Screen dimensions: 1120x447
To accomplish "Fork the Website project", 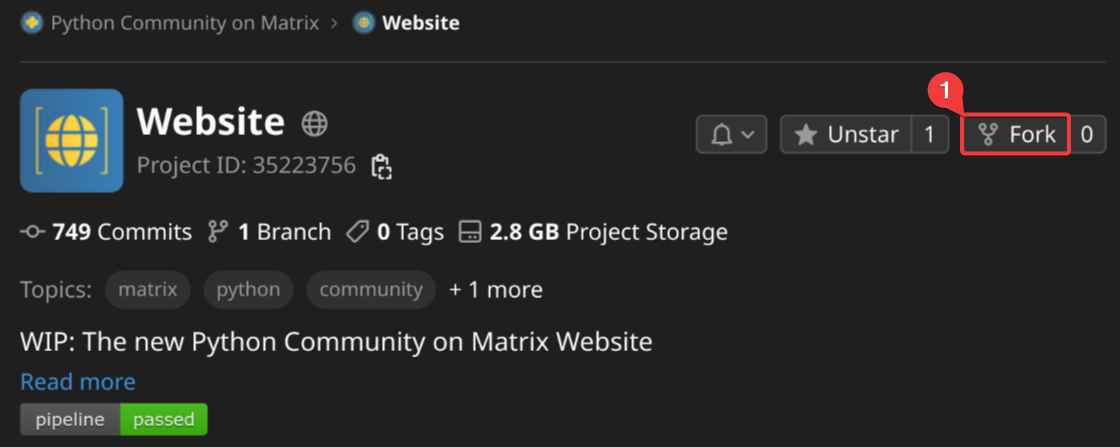I will (1016, 134).
